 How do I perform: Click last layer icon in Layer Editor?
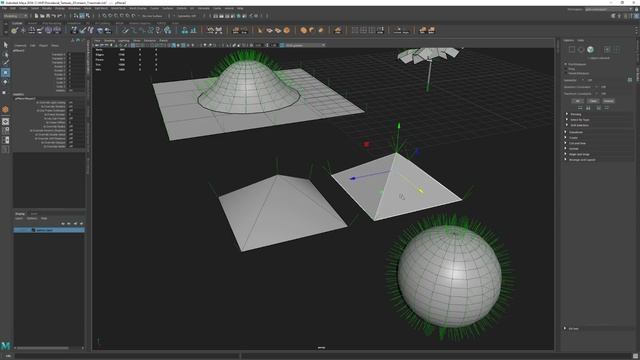pos(81,224)
